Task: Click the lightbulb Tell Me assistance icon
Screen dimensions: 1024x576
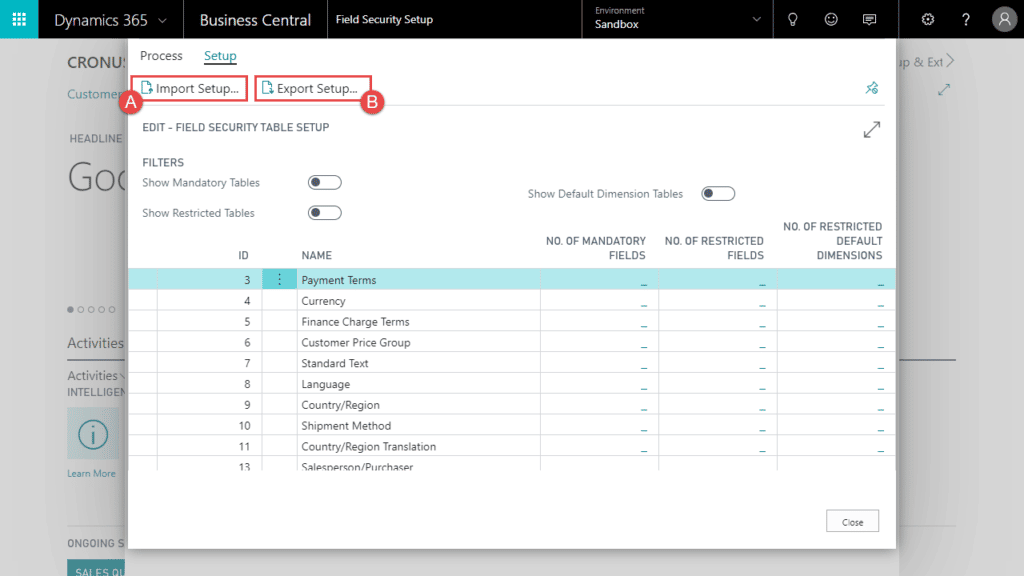Action: 792,19
